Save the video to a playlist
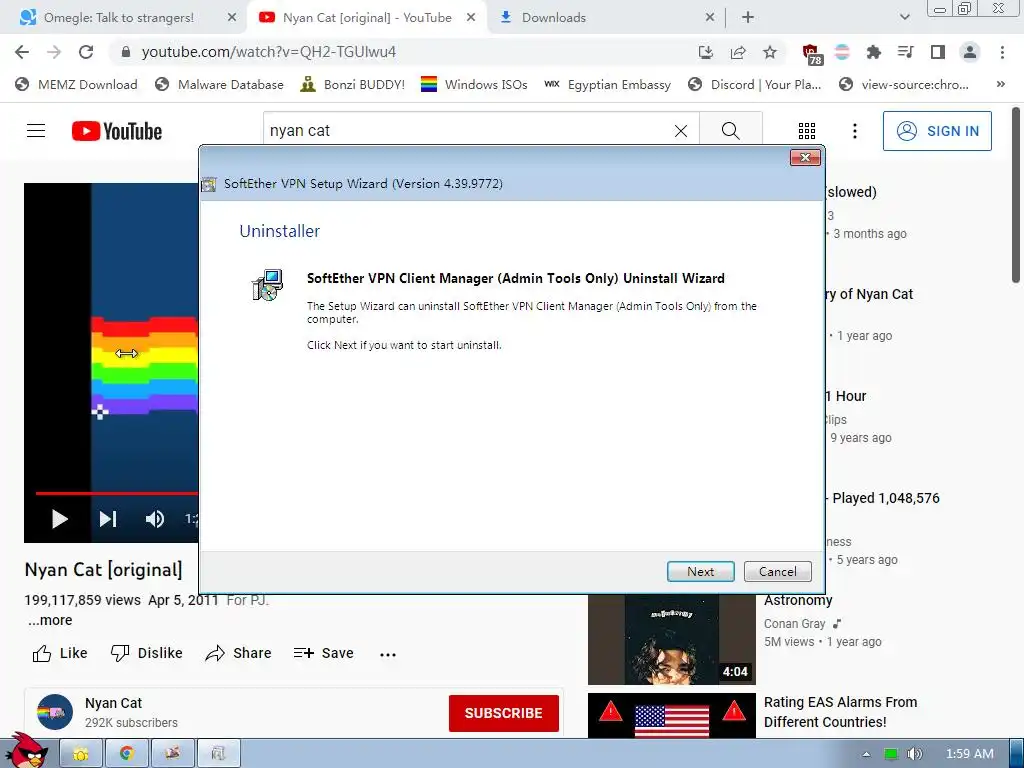This screenshot has height=768, width=1024. click(324, 653)
